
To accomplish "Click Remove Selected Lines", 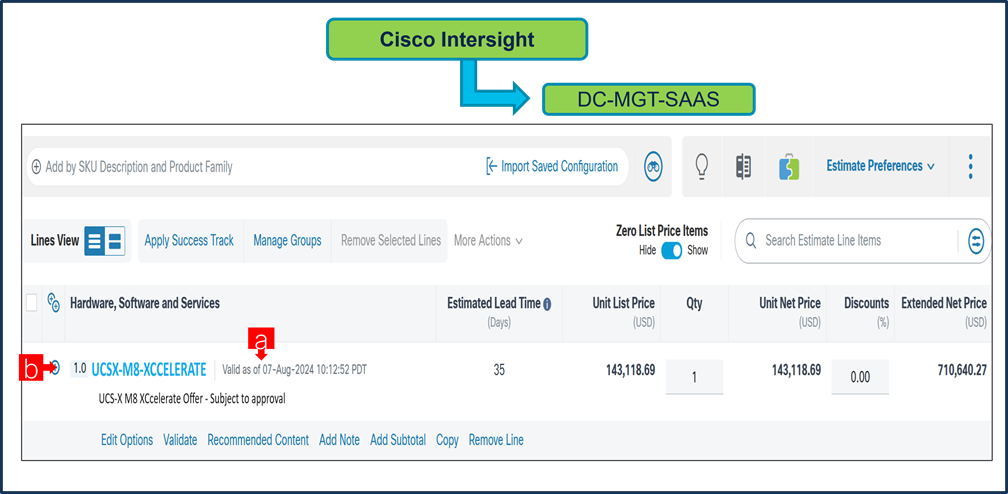I will point(391,241).
